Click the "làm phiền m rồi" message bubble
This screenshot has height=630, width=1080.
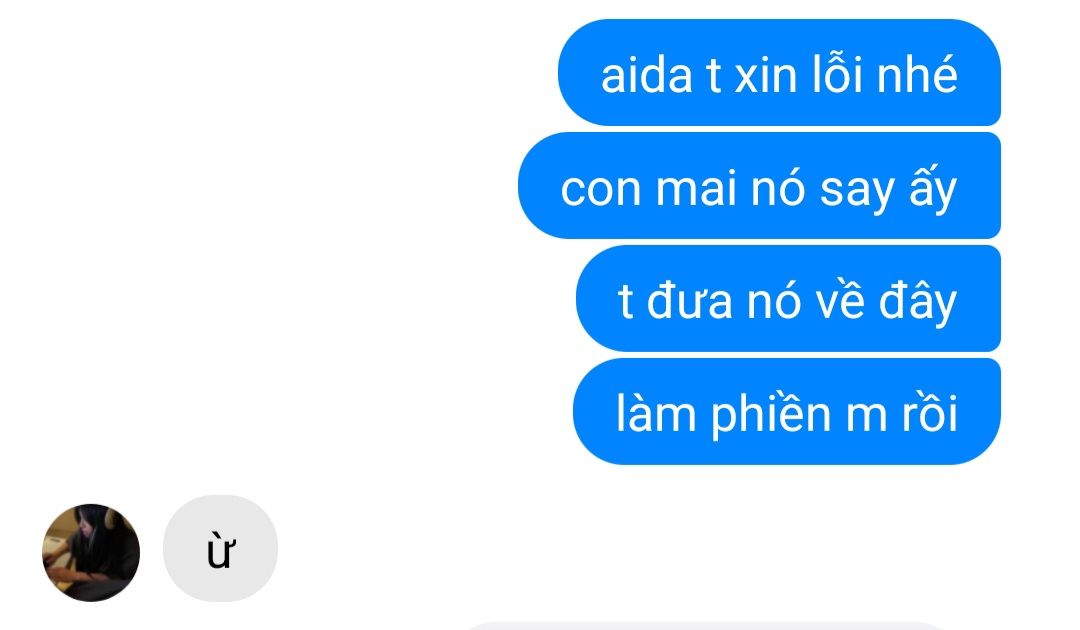tap(787, 412)
